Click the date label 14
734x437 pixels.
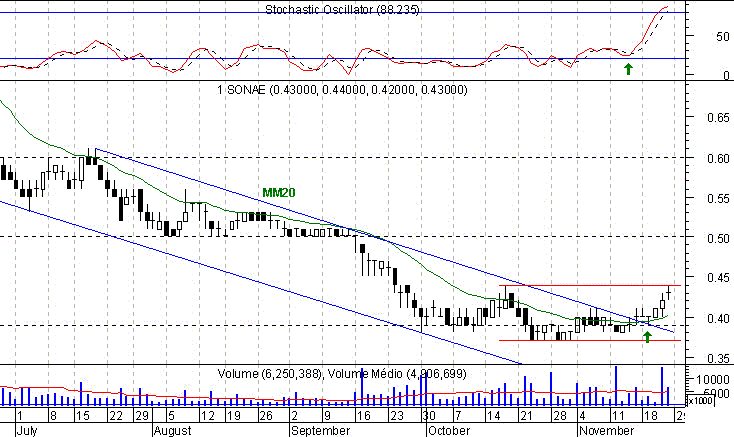493,416
